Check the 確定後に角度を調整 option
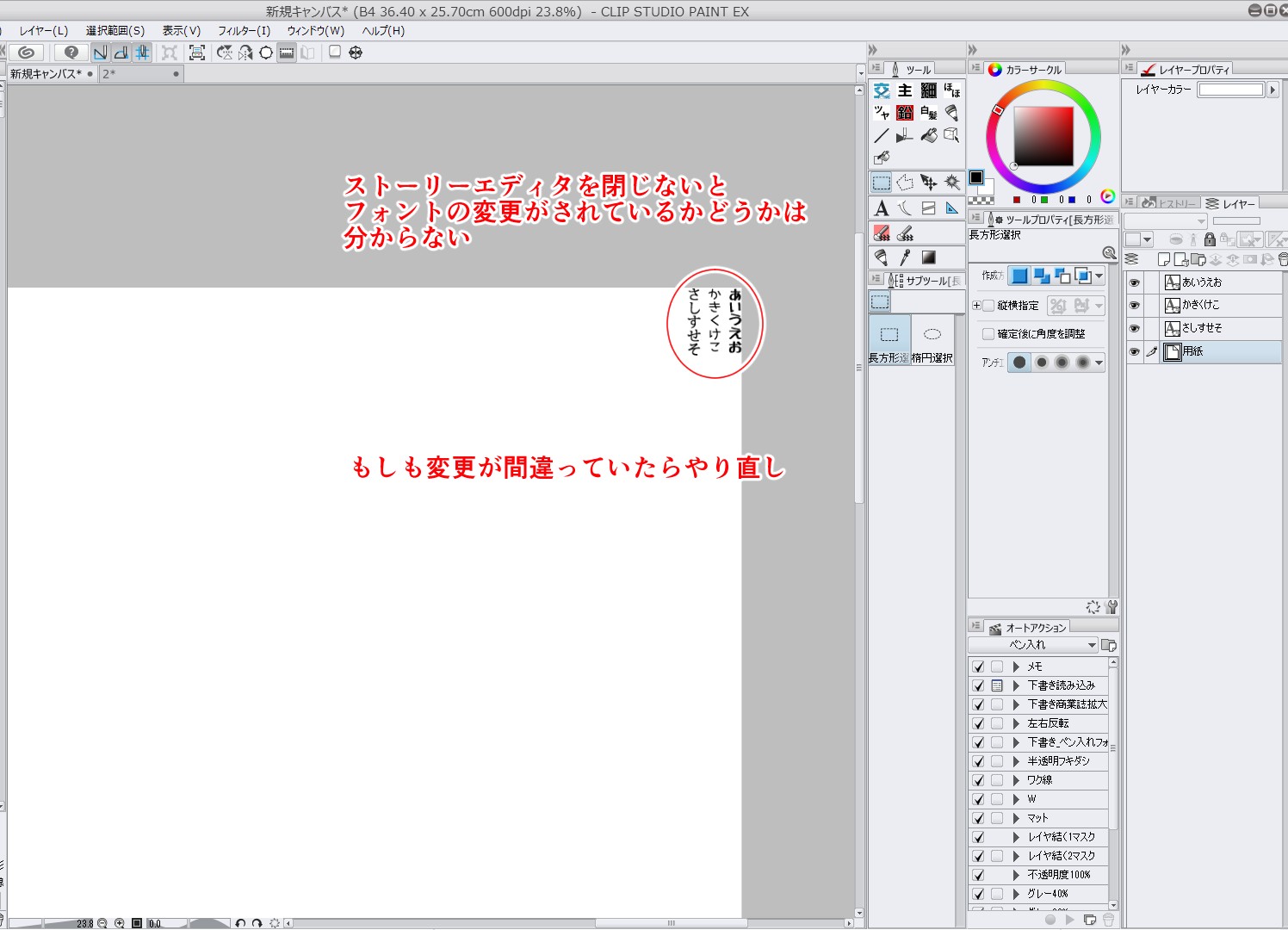This screenshot has width=1288, height=930. point(988,334)
